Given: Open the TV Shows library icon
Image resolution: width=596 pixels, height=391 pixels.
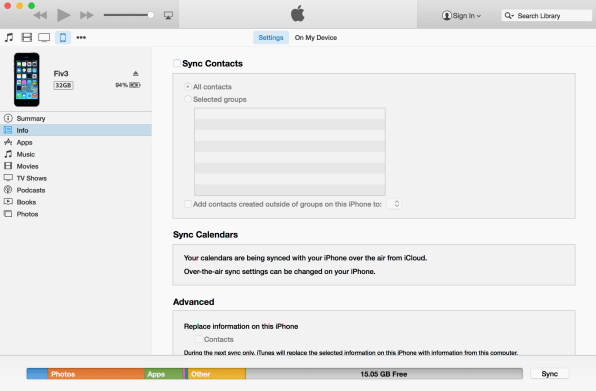Looking at the screenshot, I should click(44, 38).
